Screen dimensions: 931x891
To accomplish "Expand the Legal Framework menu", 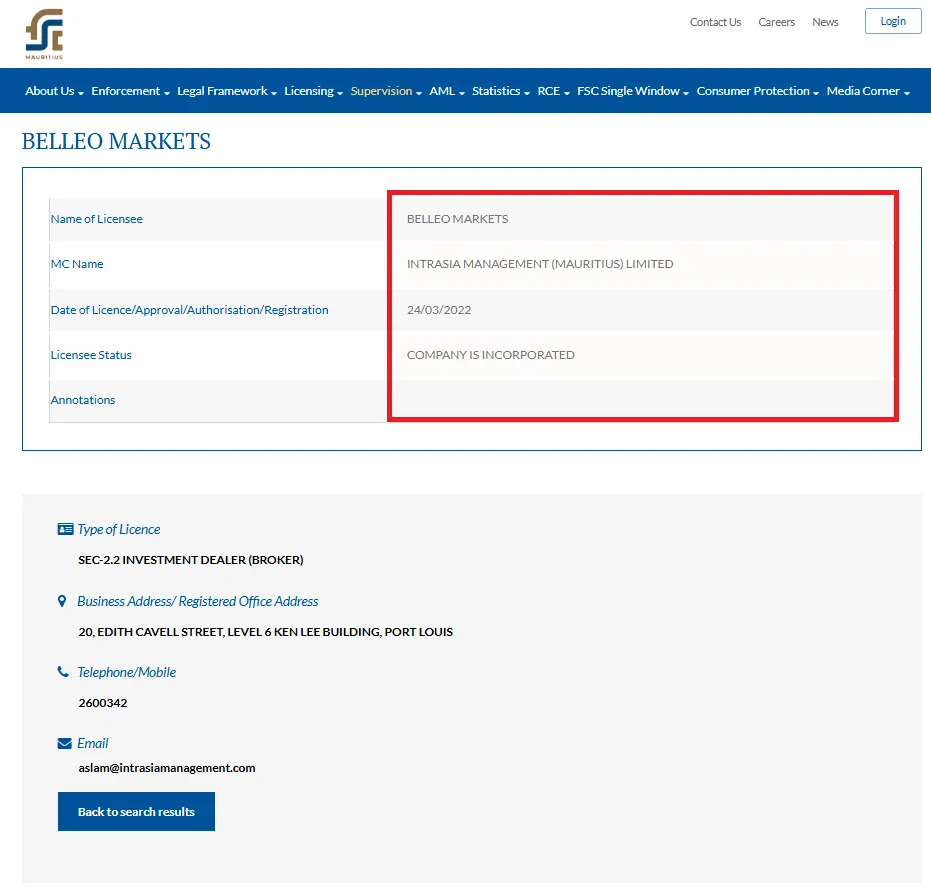I will click(x=226, y=91).
